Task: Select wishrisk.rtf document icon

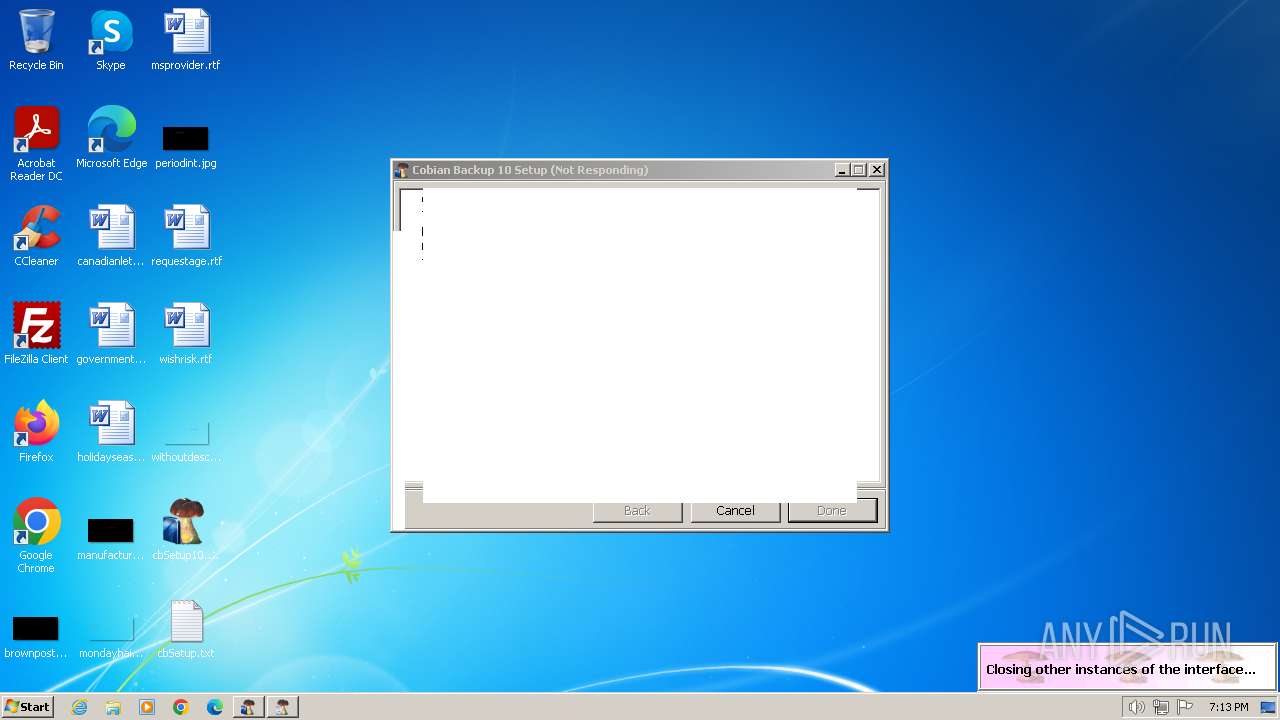Action: (x=186, y=334)
